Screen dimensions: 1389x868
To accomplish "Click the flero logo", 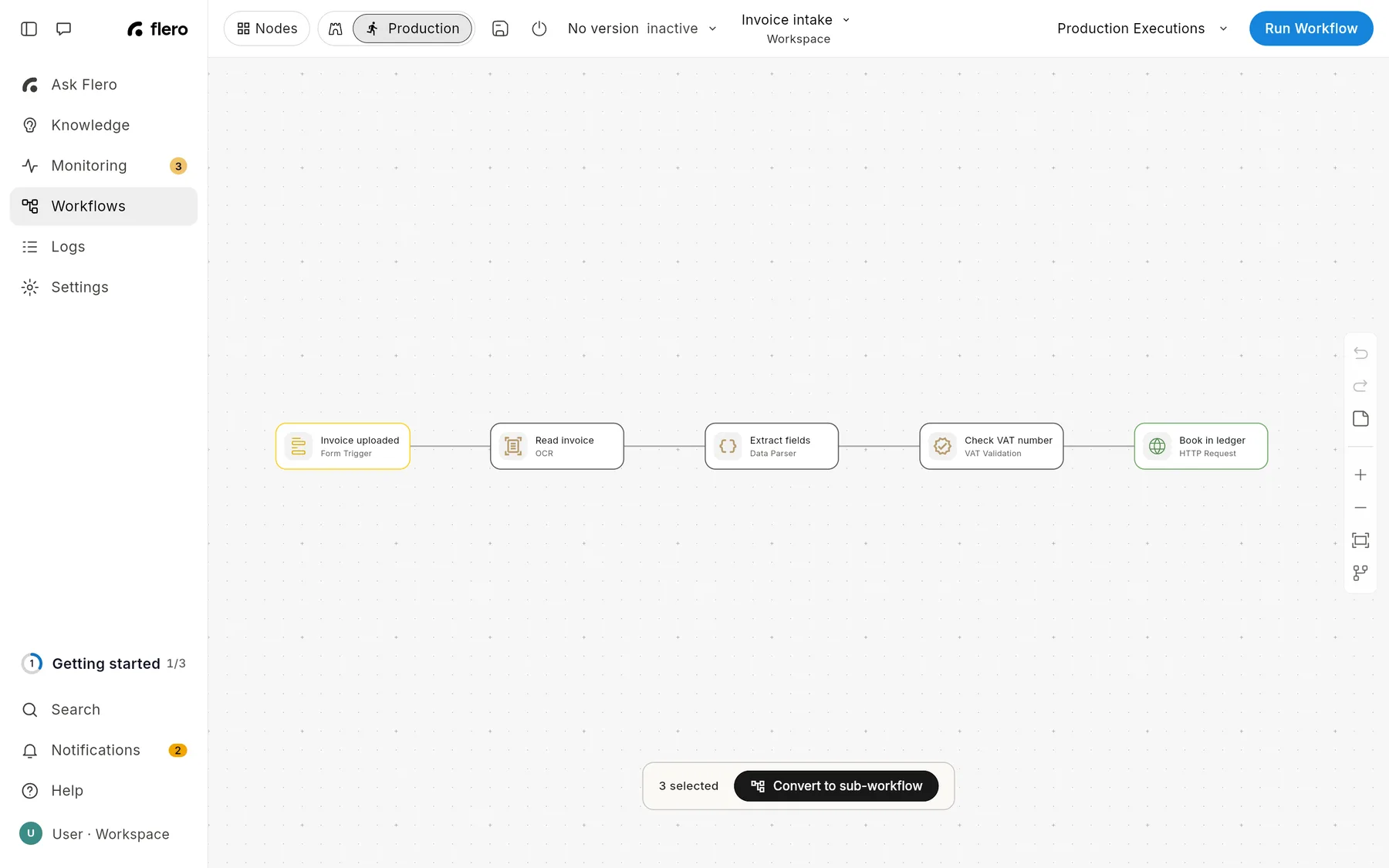I will coord(157,29).
